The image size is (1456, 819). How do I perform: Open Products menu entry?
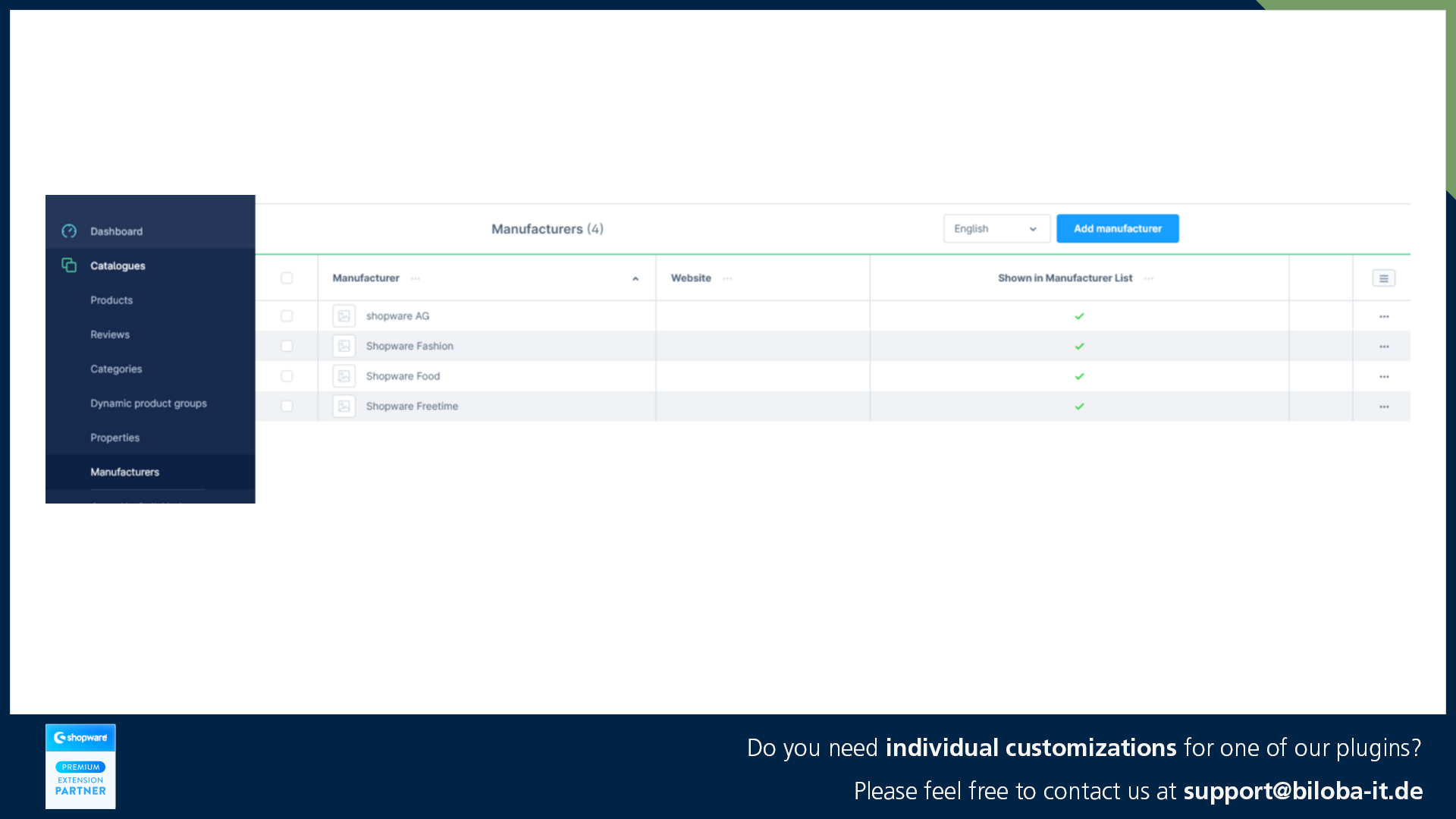pos(111,300)
